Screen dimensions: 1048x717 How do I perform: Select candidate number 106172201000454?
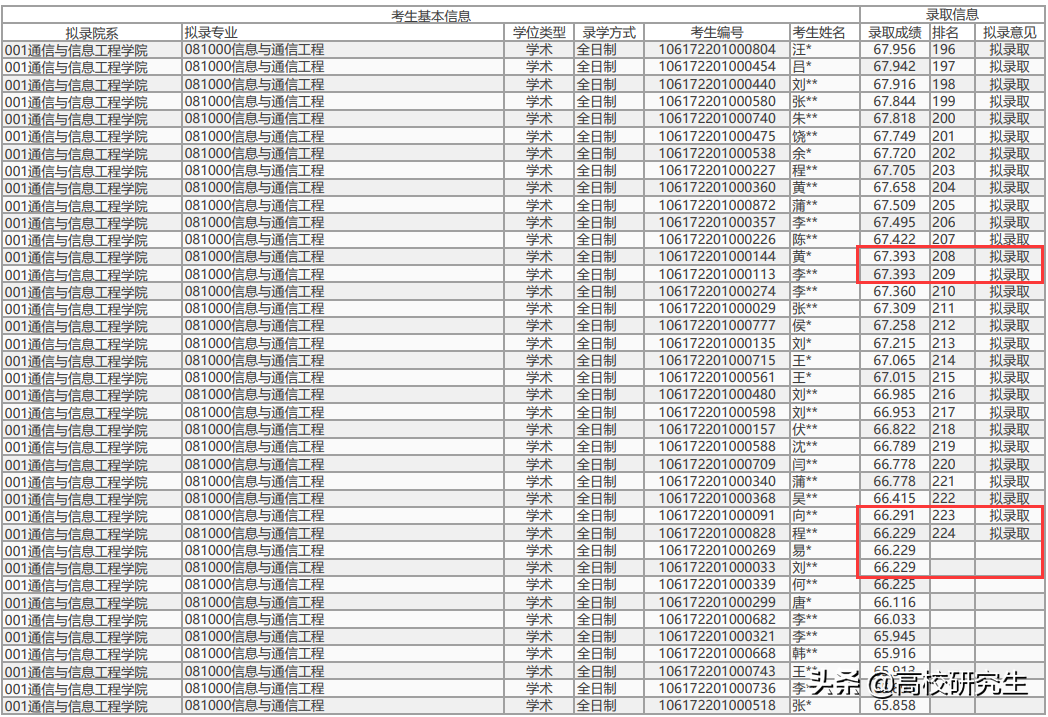pyautogui.click(x=717, y=67)
